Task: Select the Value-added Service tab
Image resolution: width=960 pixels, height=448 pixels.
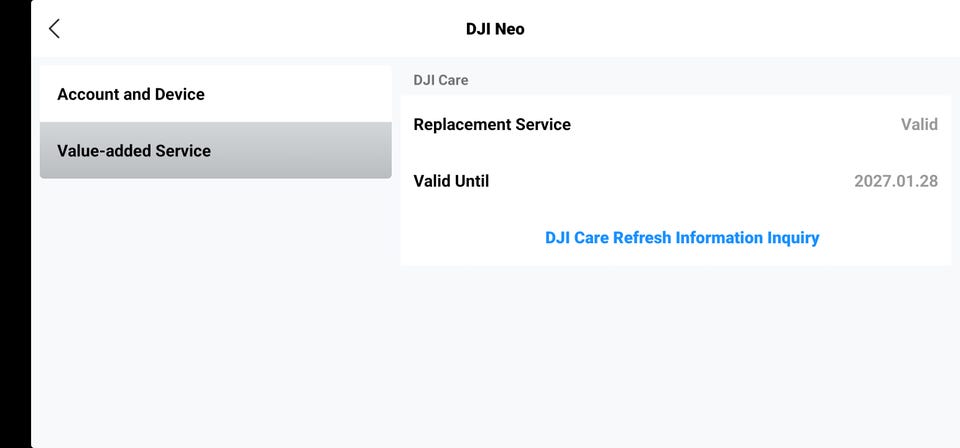Action: tap(216, 151)
